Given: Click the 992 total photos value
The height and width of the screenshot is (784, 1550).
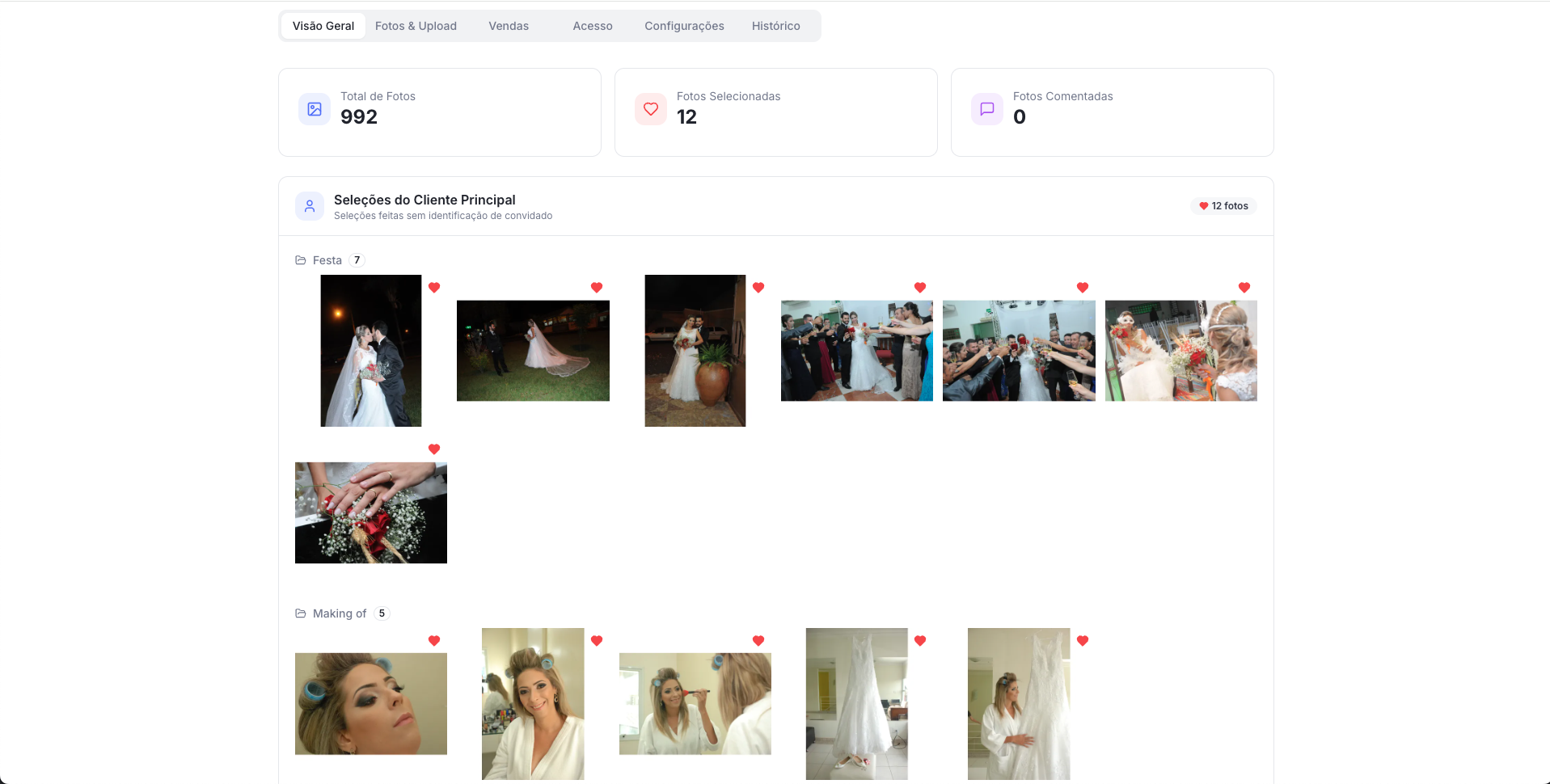Looking at the screenshot, I should 359,117.
